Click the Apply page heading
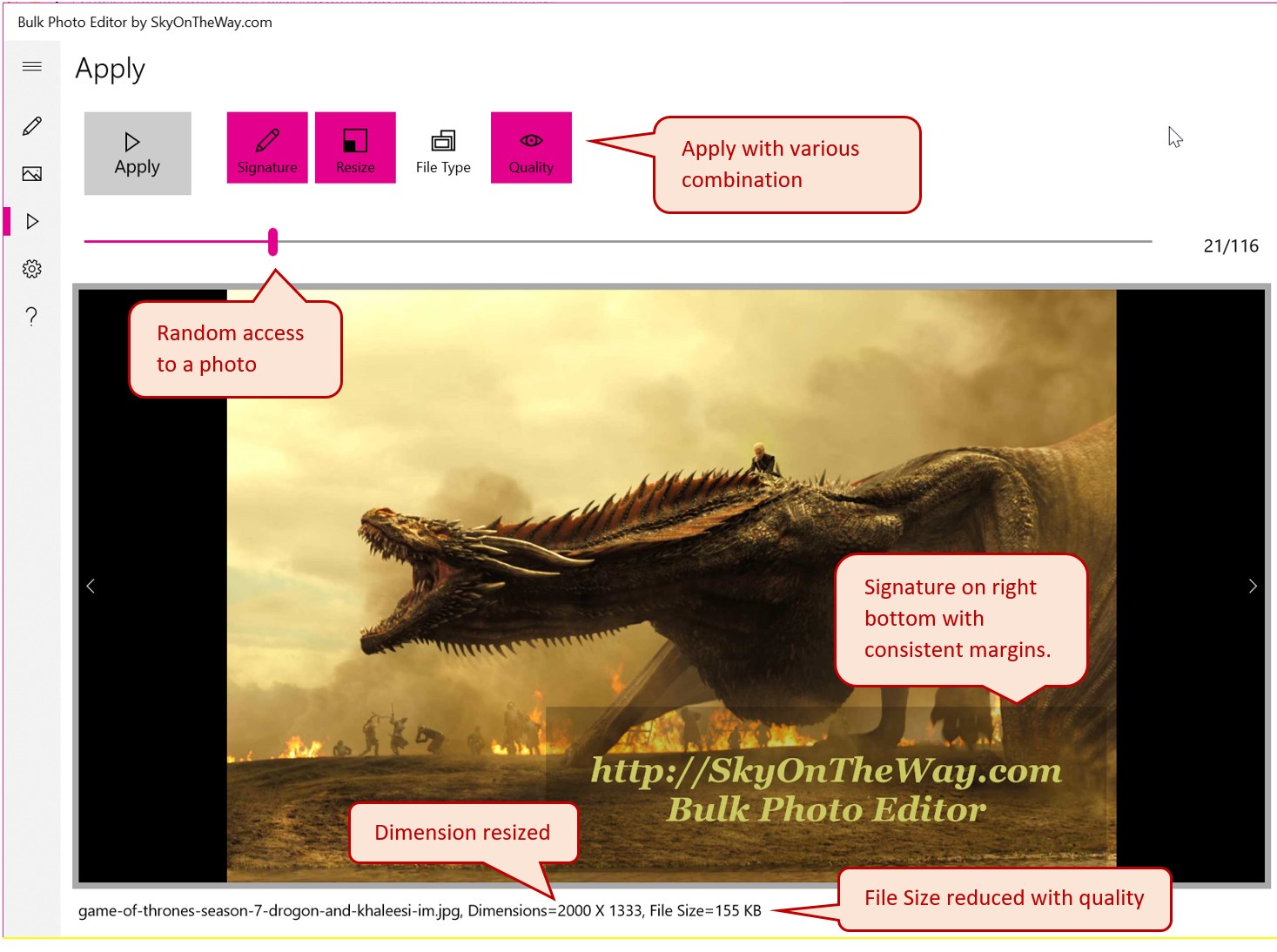The height and width of the screenshot is (952, 1277). pyautogui.click(x=110, y=69)
